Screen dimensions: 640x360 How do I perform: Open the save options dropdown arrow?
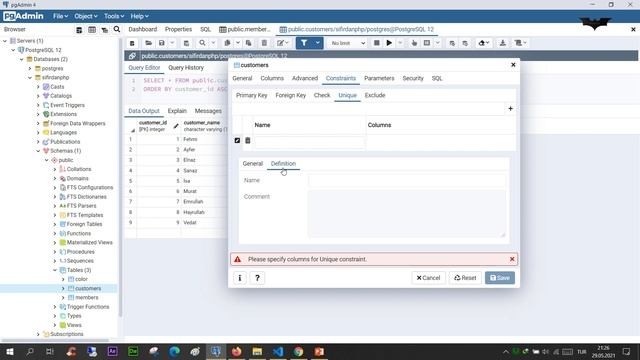[172, 43]
